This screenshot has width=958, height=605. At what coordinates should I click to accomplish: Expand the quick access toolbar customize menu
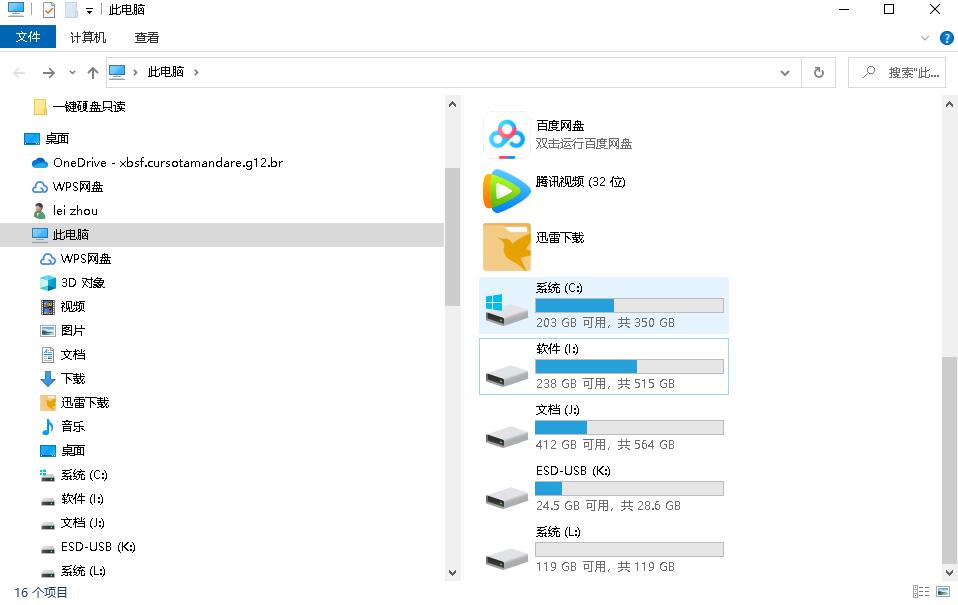pos(89,9)
